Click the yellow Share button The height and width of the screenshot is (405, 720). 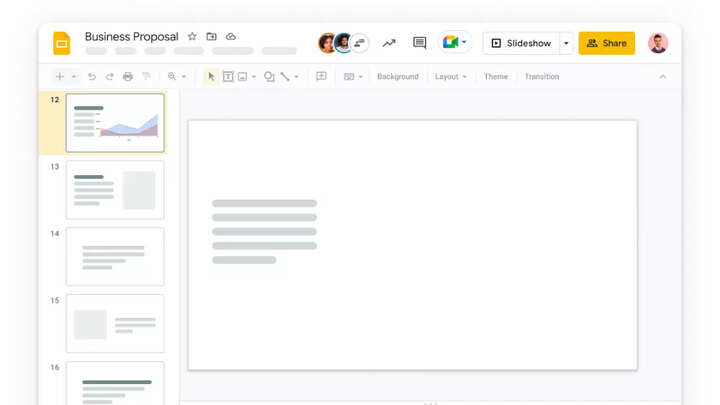click(x=606, y=43)
